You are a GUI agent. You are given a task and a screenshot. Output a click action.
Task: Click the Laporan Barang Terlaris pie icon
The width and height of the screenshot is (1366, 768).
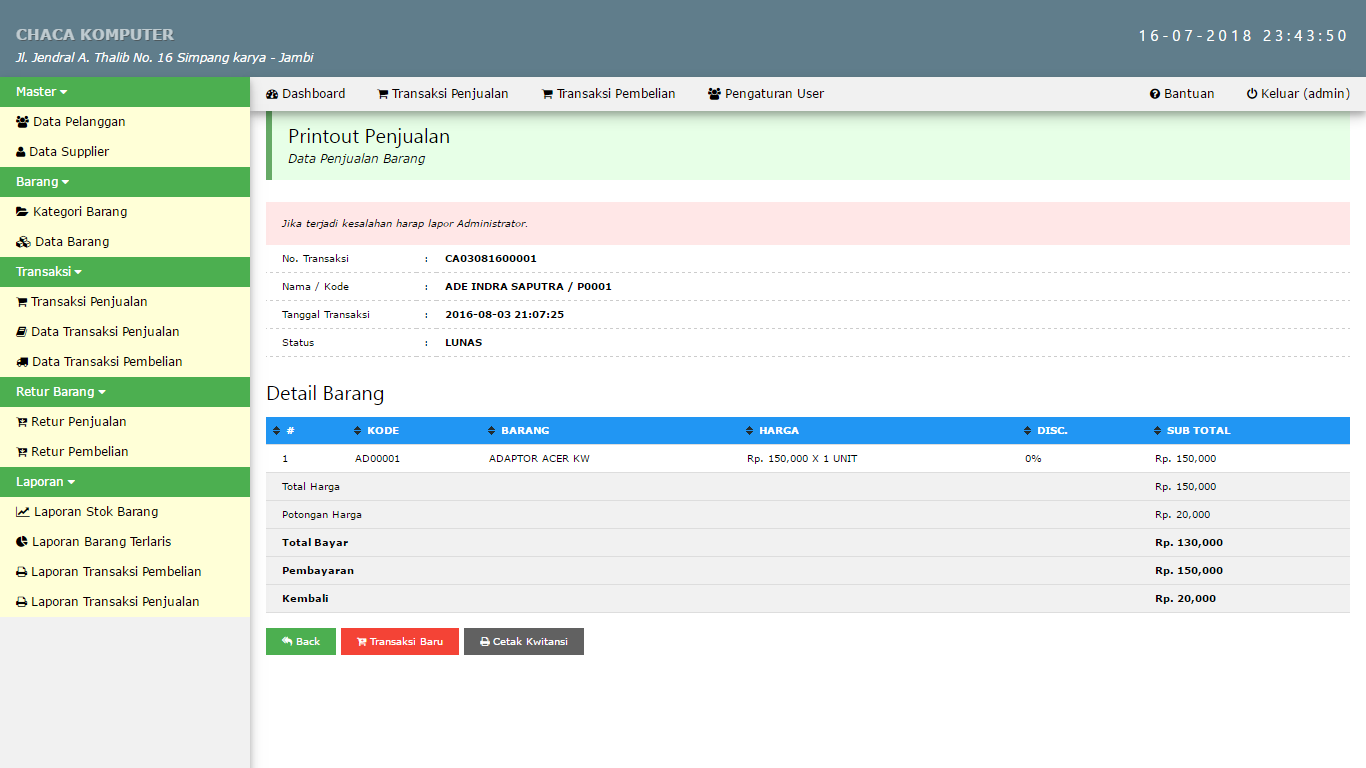click(22, 542)
